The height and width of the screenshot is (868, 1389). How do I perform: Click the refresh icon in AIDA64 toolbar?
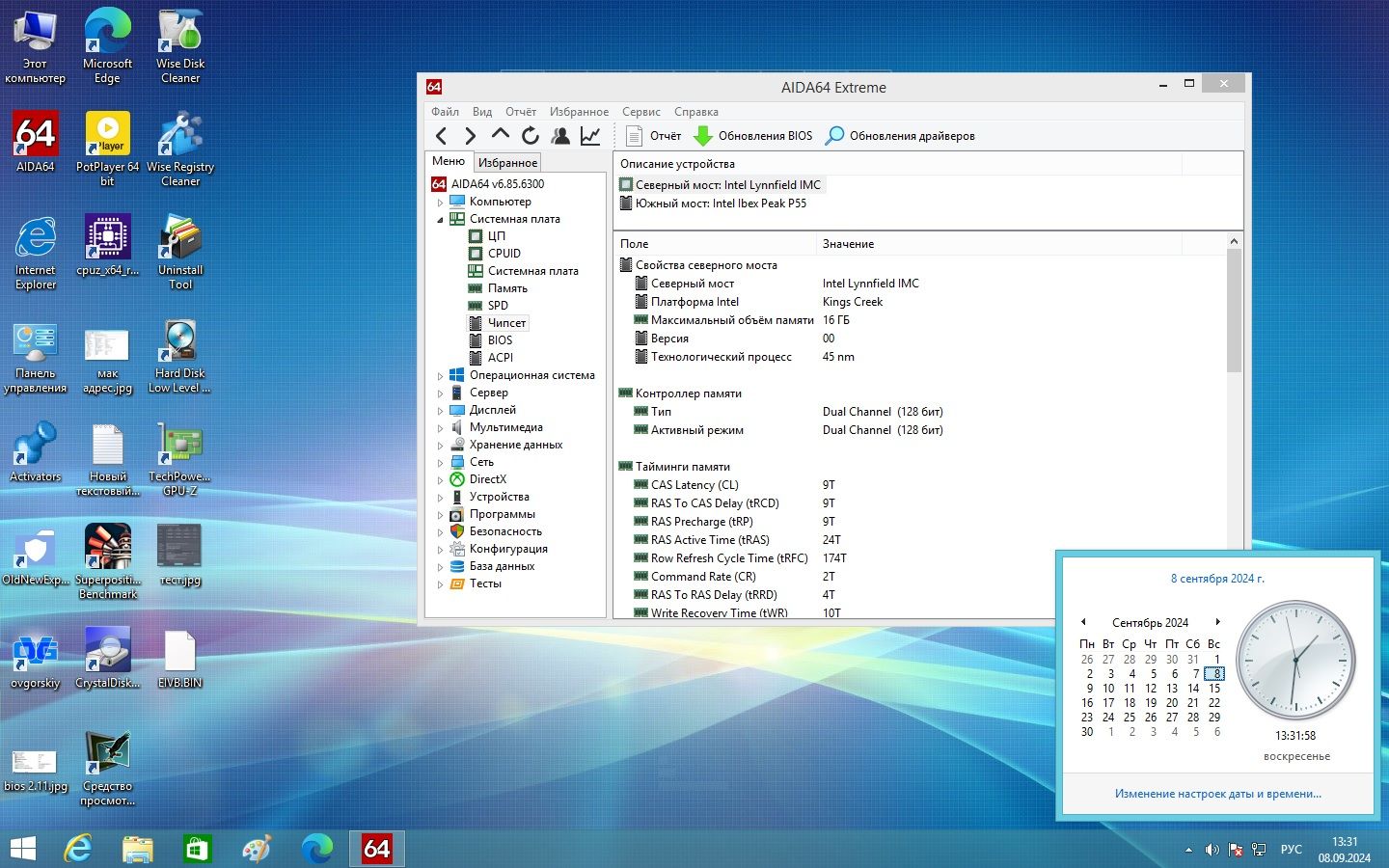coord(531,136)
